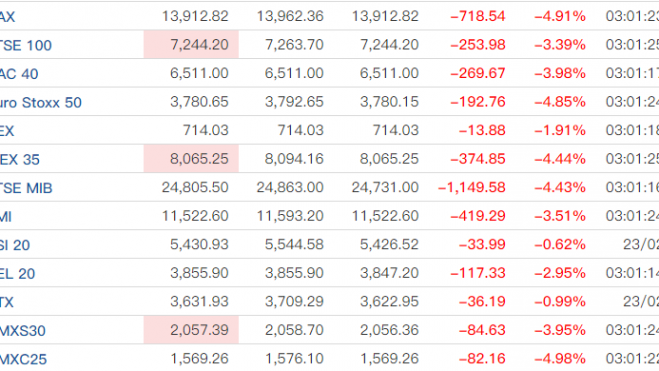The height and width of the screenshot is (371, 659).
Task: Click the highlighted 7,244.20 last price cell
Action: coord(191,44)
